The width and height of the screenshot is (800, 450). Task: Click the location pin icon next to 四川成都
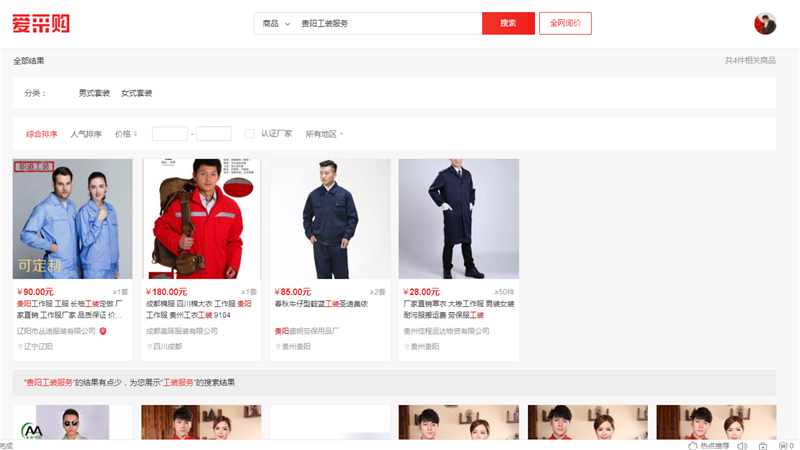coord(148,346)
